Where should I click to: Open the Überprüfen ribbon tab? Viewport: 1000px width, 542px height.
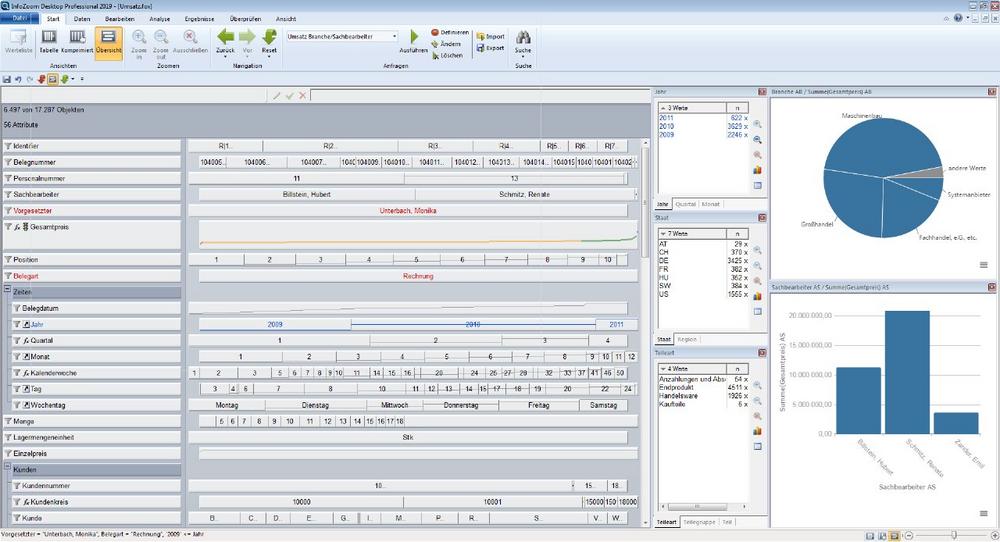pyautogui.click(x=246, y=19)
